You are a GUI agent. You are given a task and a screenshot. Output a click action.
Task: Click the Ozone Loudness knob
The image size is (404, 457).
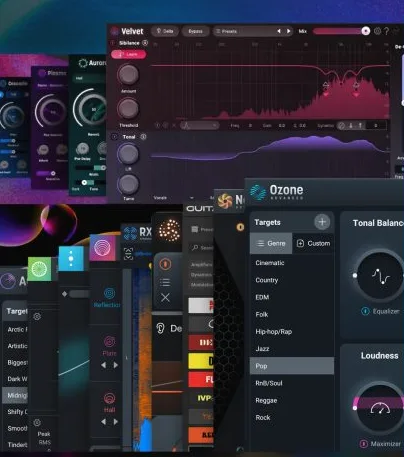coord(380,409)
